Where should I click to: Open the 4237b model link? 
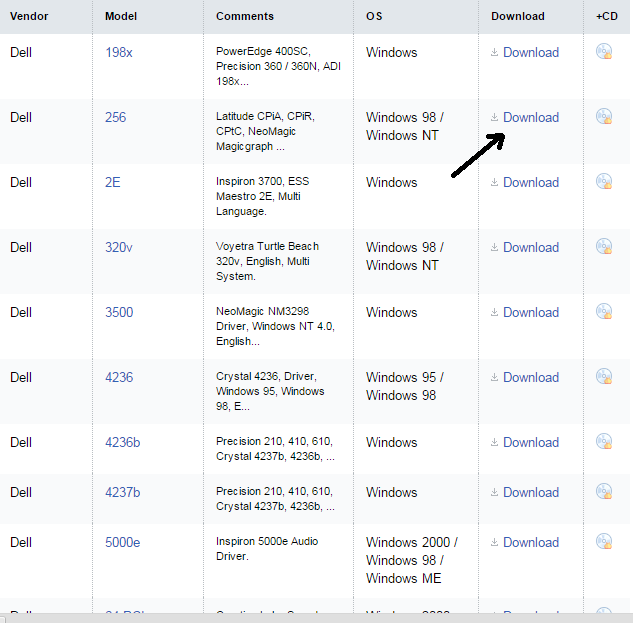pyautogui.click(x=123, y=492)
